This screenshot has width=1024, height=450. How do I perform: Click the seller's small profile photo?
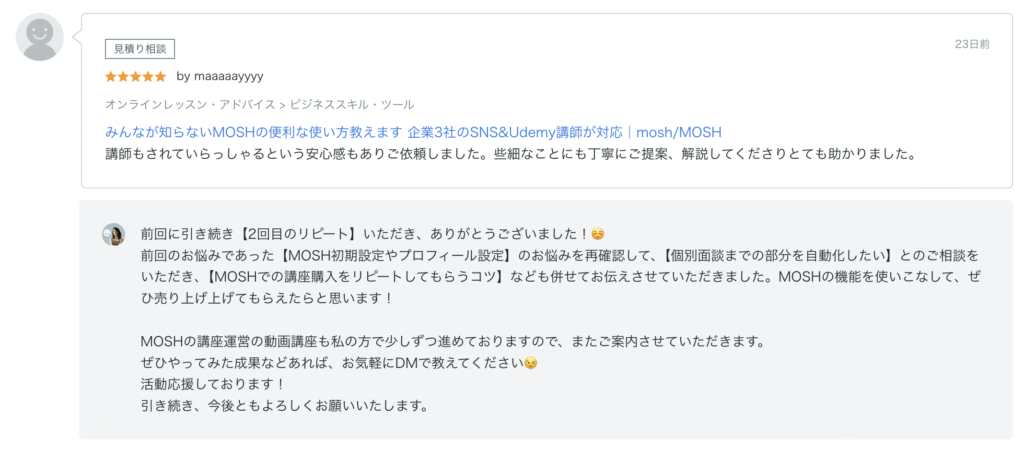113,234
